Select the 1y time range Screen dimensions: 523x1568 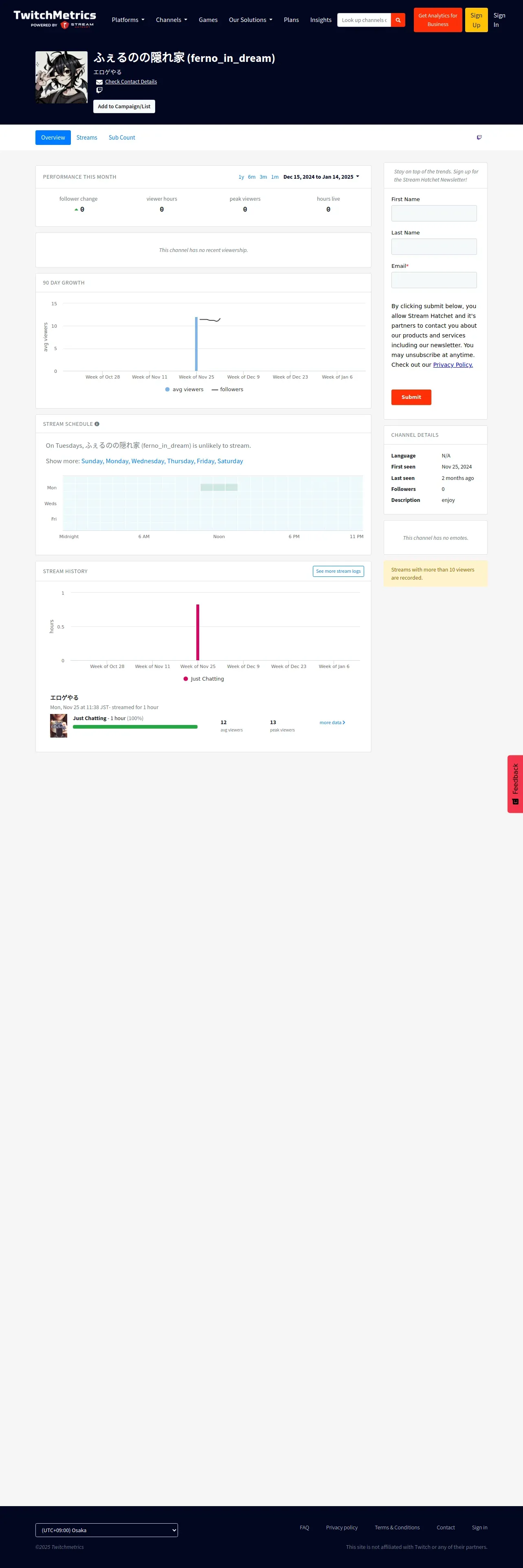[x=241, y=177]
